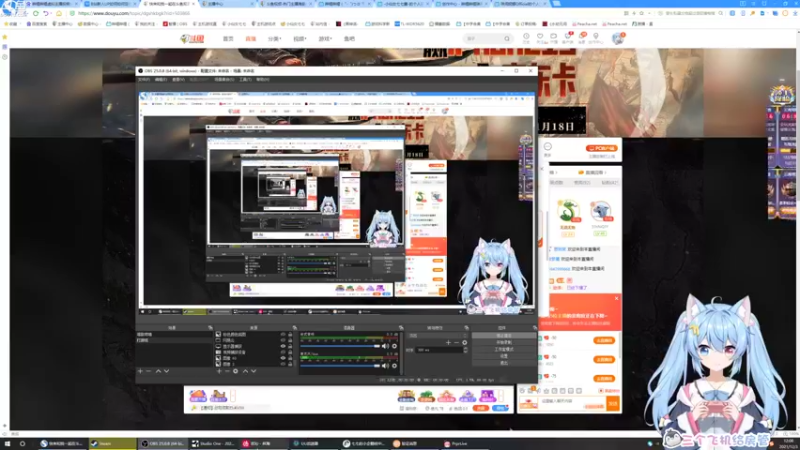Viewport: 800px width, 450px height.
Task: Click 开始录制 Start Recording in OBS
Action: (504, 342)
